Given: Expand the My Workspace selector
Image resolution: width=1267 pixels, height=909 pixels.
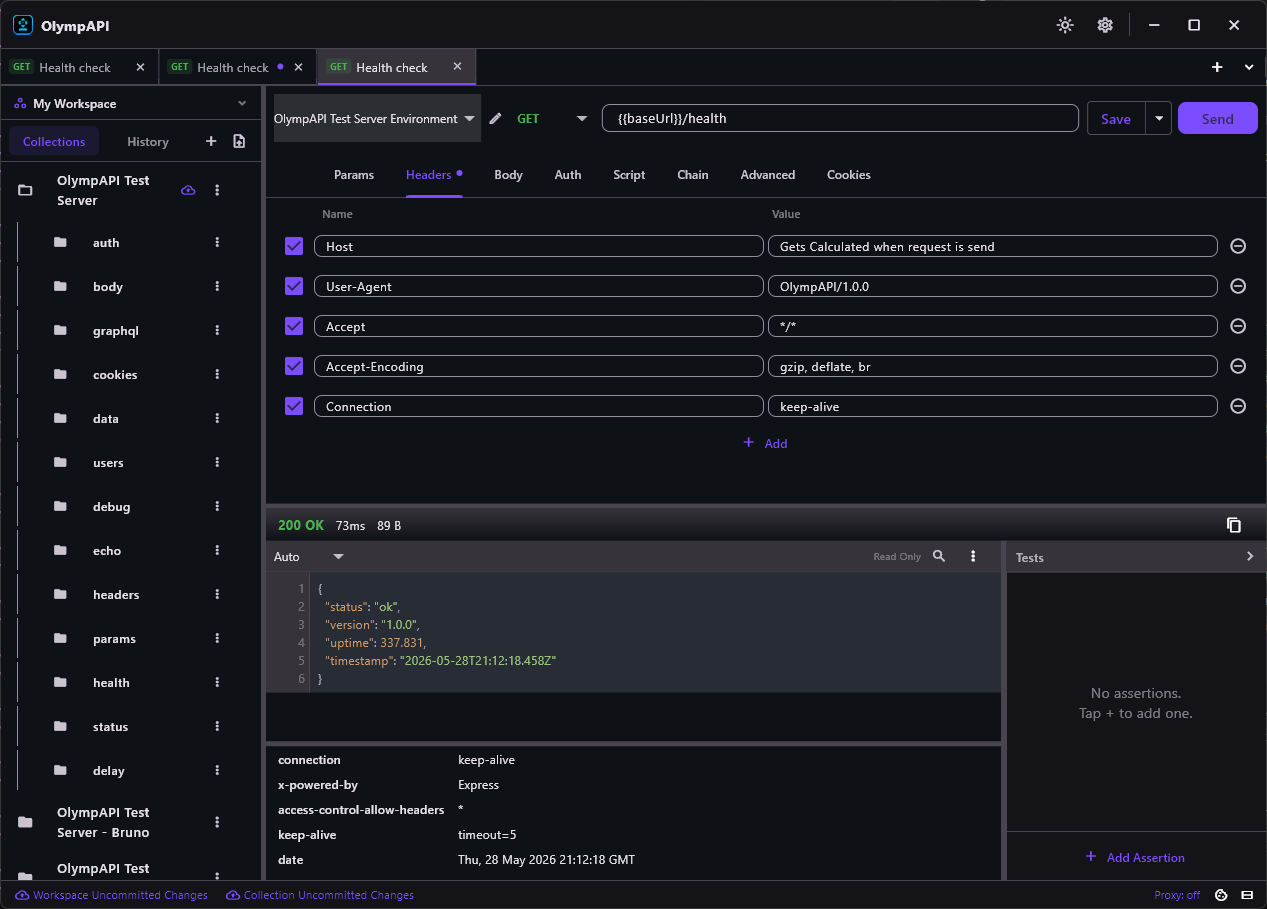Looking at the screenshot, I should point(130,103).
